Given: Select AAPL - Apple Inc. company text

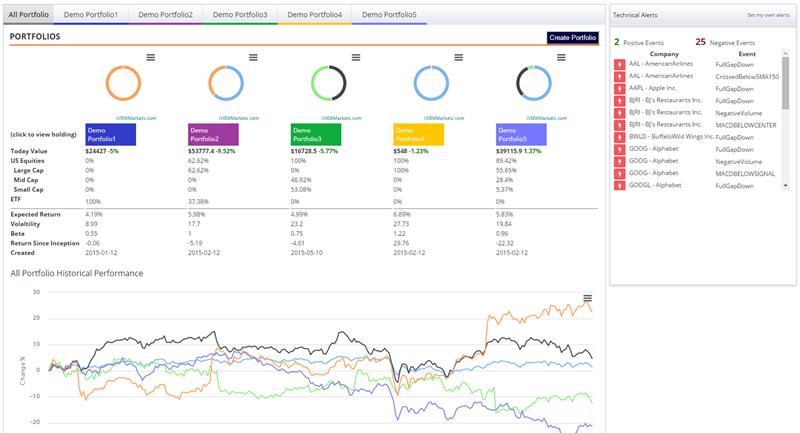Looking at the screenshot, I should pyautogui.click(x=653, y=88).
